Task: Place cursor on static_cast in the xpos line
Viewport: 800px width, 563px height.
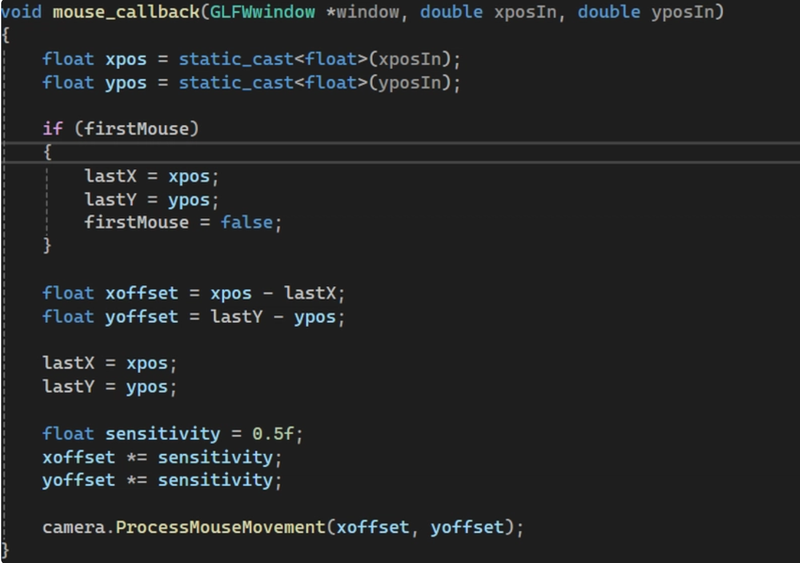Action: (236, 60)
